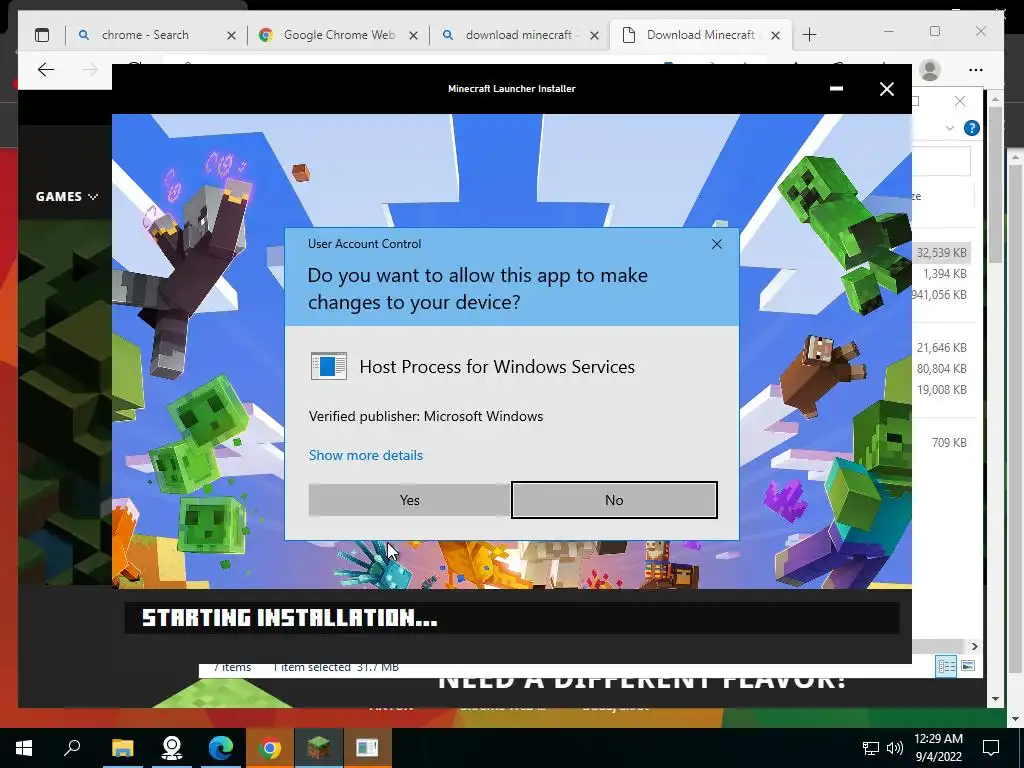
Task: Close the File Explorer window
Action: [x=959, y=101]
